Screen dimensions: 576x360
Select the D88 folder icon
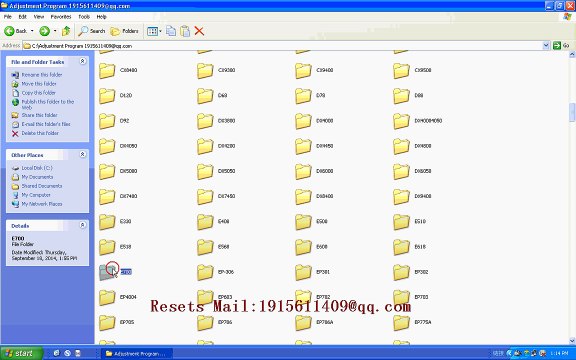coord(401,96)
